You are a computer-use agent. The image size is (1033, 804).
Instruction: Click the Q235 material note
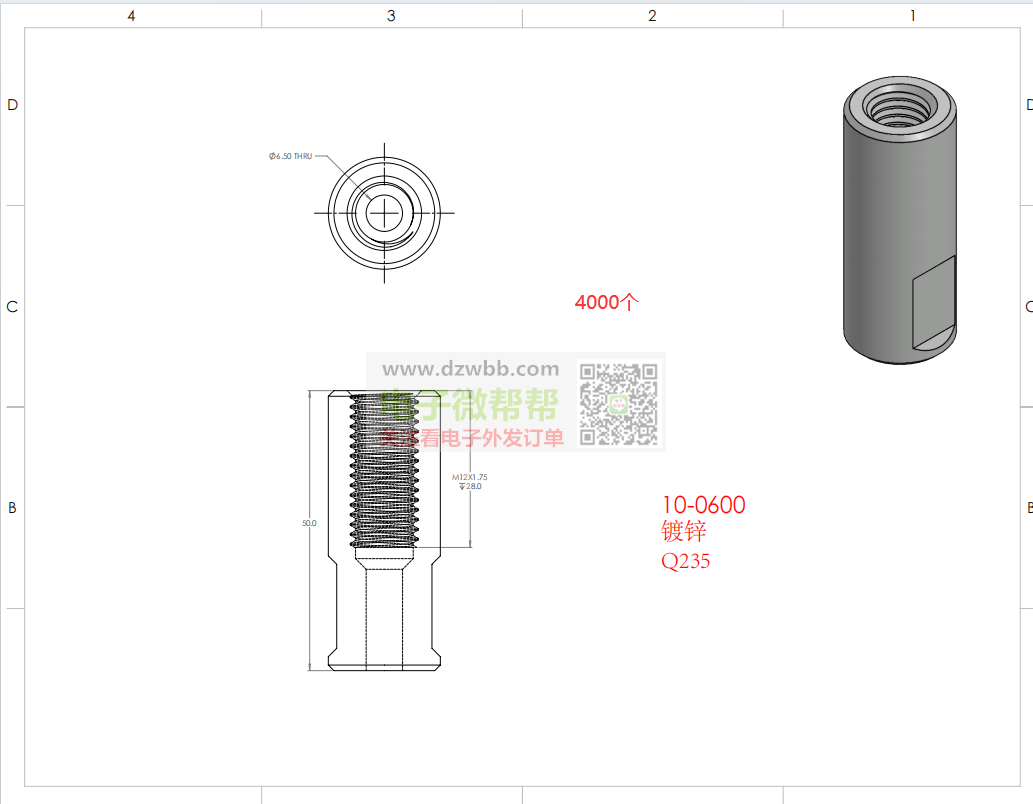click(x=686, y=561)
